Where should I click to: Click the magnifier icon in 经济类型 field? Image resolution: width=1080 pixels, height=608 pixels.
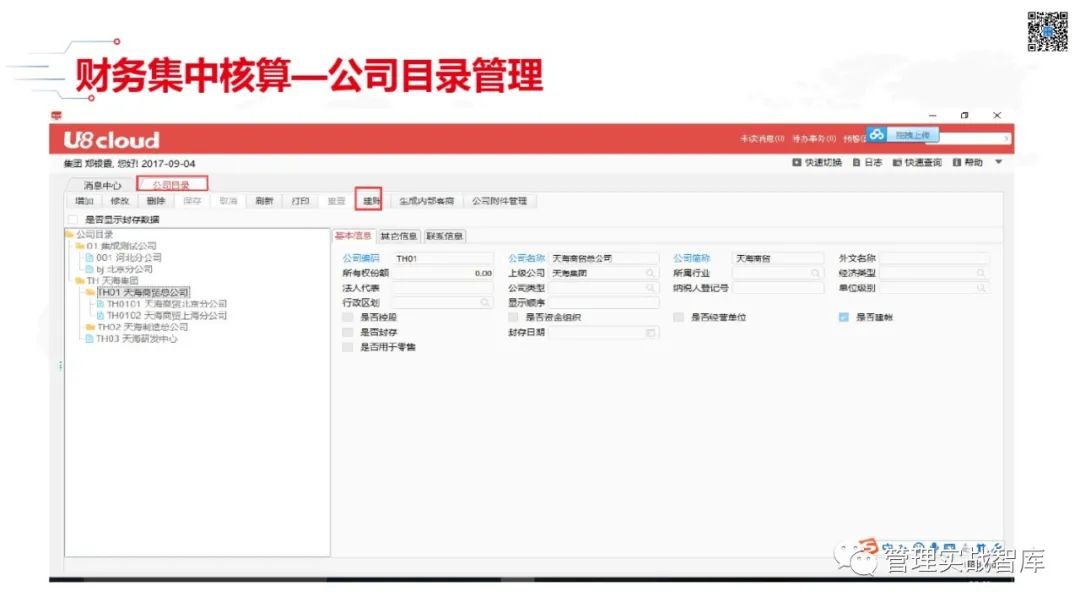pyautogui.click(x=981, y=273)
